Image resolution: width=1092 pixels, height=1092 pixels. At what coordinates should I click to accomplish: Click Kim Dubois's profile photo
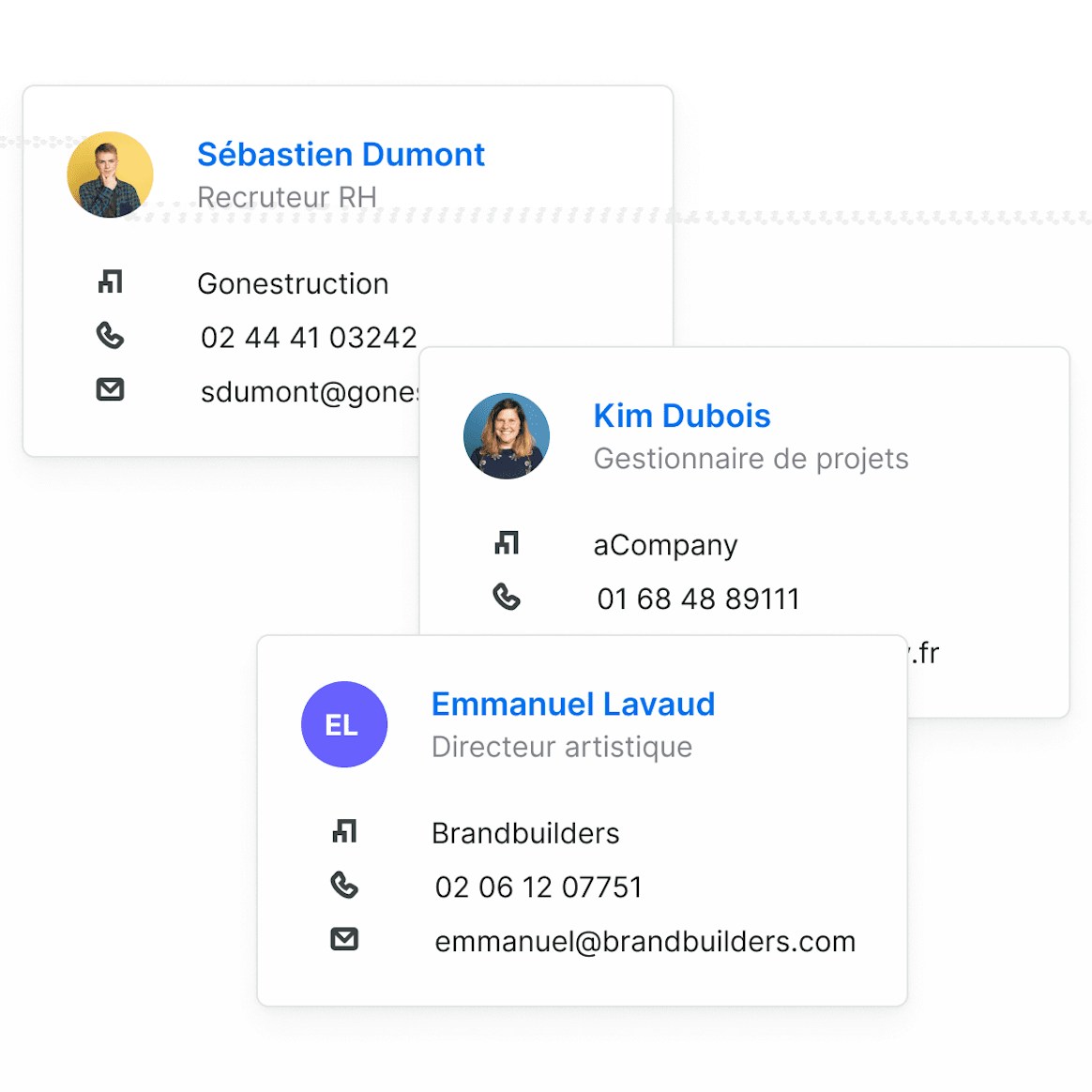pyautogui.click(x=507, y=436)
